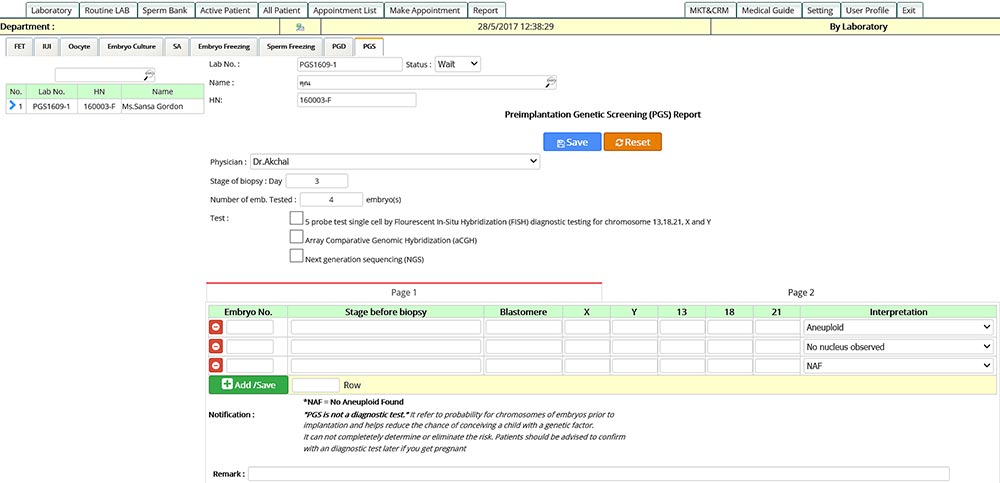
Task: Click the orange Reset button
Action: (x=632, y=142)
